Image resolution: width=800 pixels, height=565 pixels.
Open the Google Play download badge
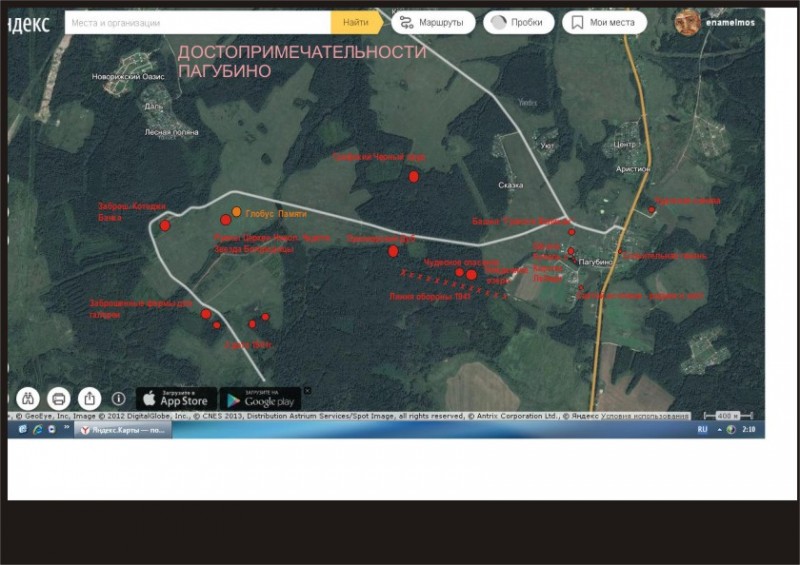click(260, 399)
